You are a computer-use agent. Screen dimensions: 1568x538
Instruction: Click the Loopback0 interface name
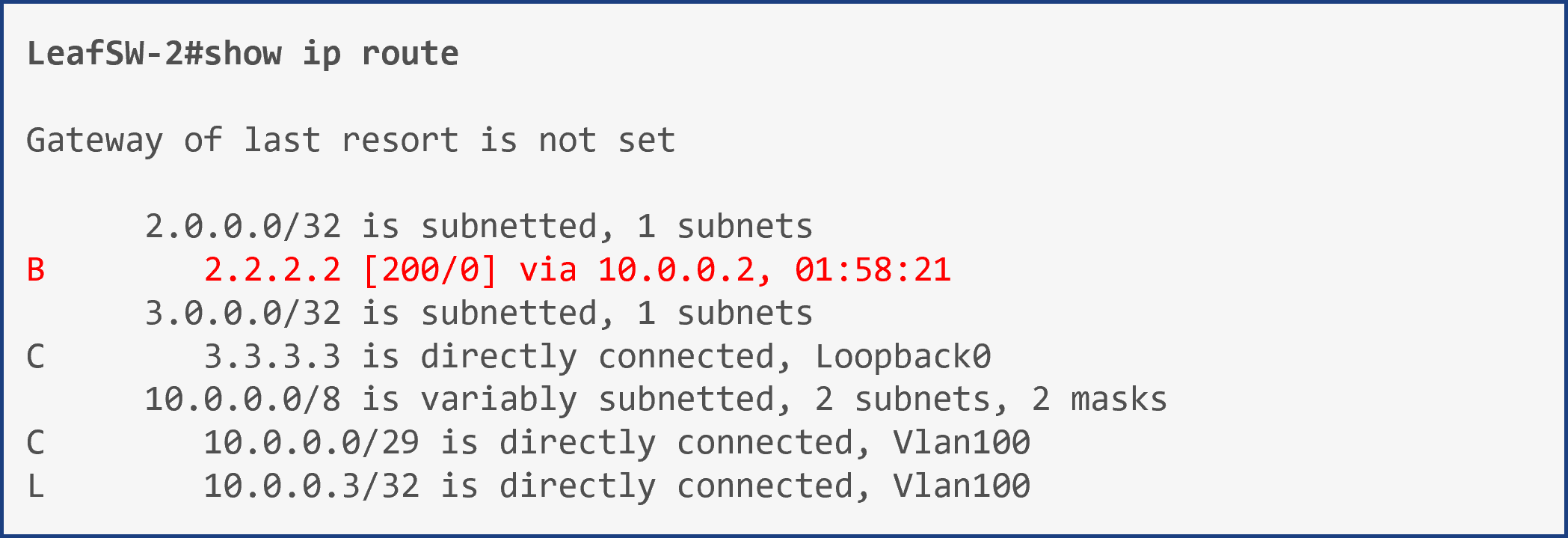903,357
